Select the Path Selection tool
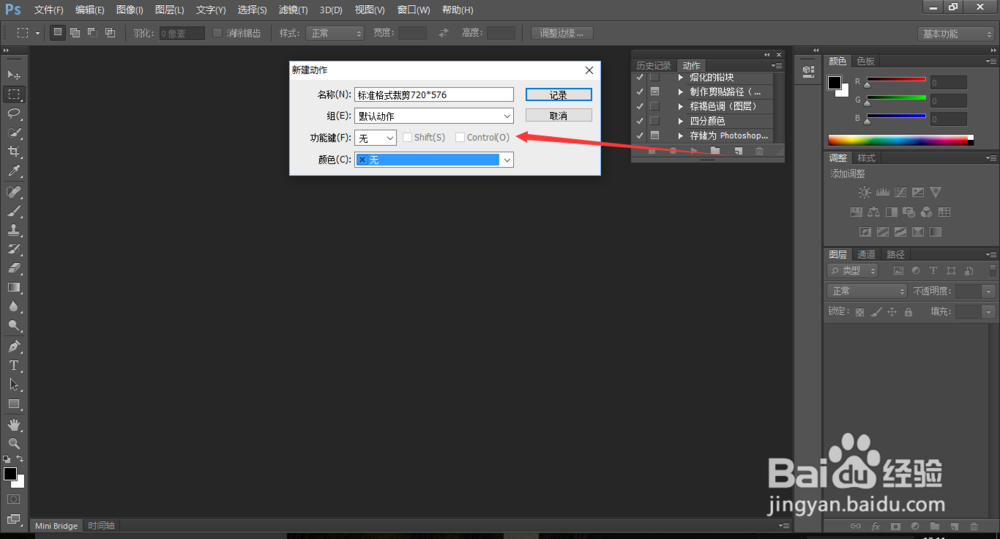This screenshot has height=539, width=1000. [x=13, y=385]
